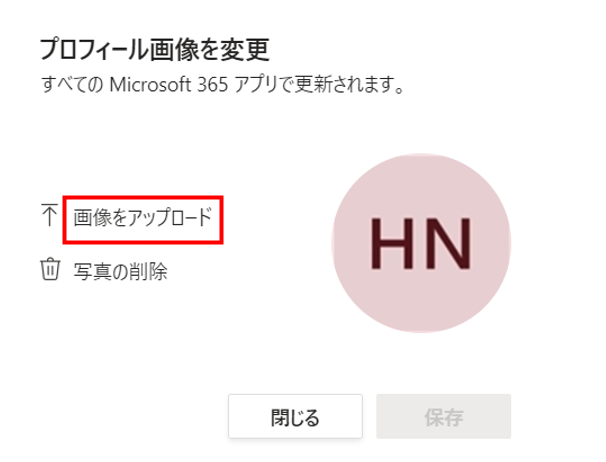Viewport: 606px width, 462px height.
Task: Click the 写真の削除 label text
Action: 120,271
